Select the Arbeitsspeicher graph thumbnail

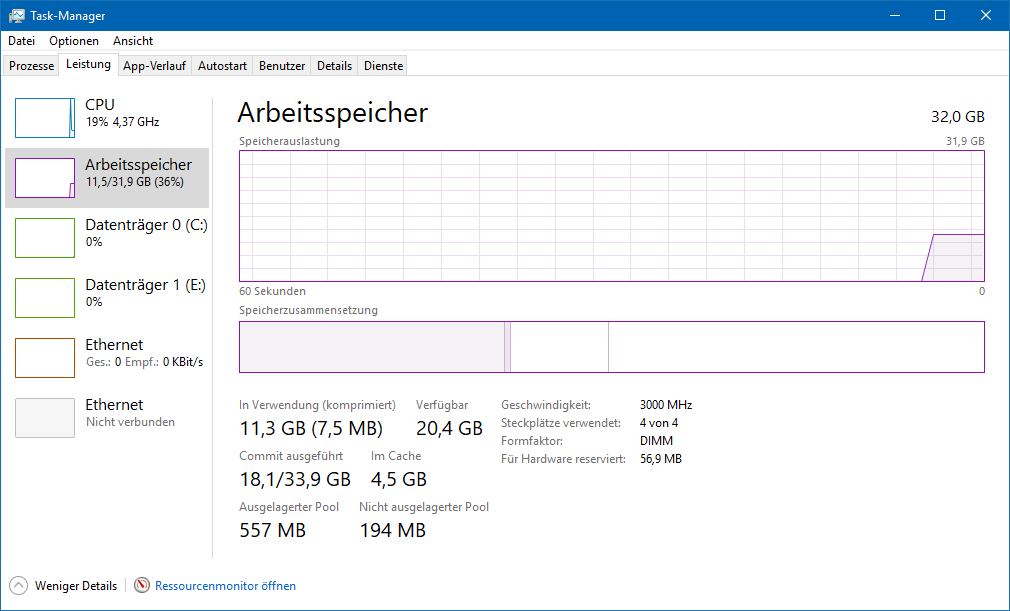pyautogui.click(x=45, y=178)
